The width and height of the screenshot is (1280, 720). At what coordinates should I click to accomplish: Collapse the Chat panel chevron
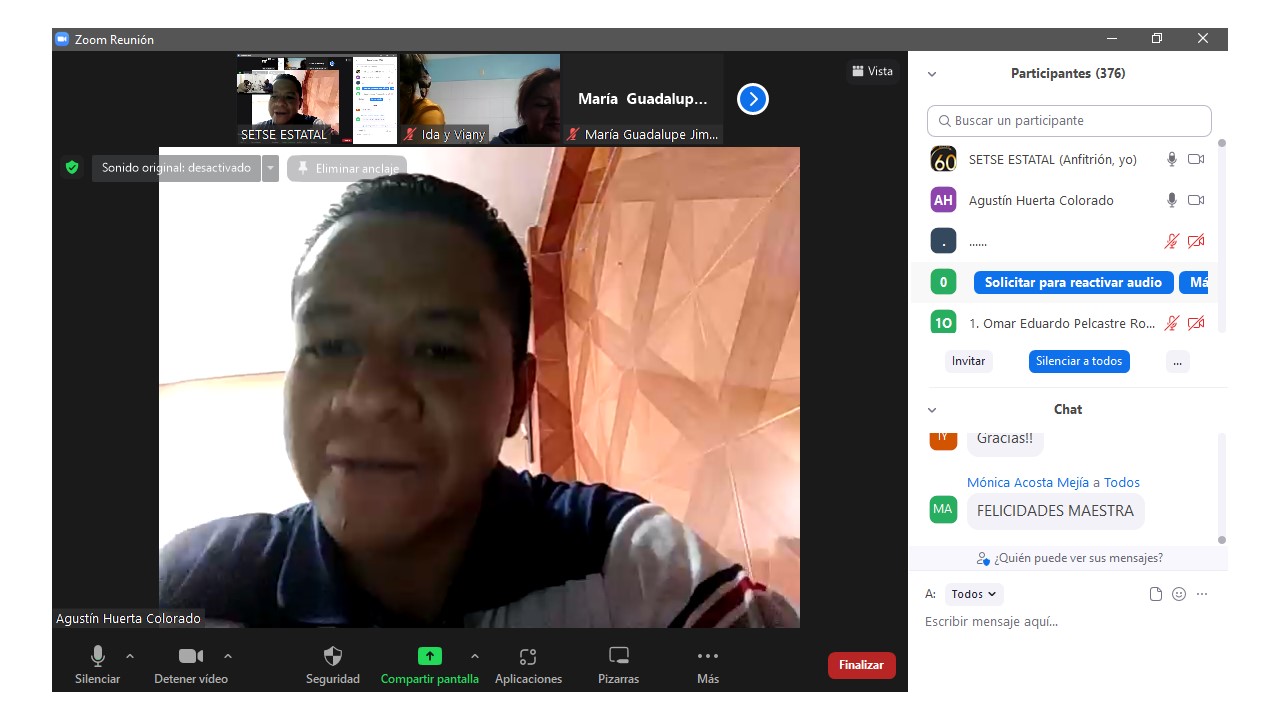932,410
